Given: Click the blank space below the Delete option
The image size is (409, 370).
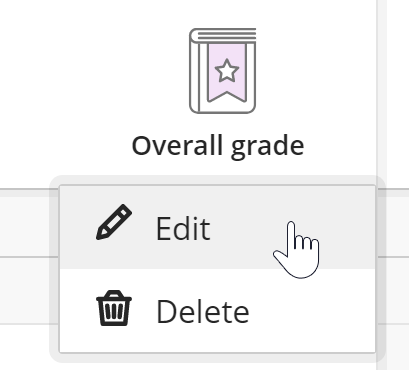Looking at the screenshot, I should 217,342.
